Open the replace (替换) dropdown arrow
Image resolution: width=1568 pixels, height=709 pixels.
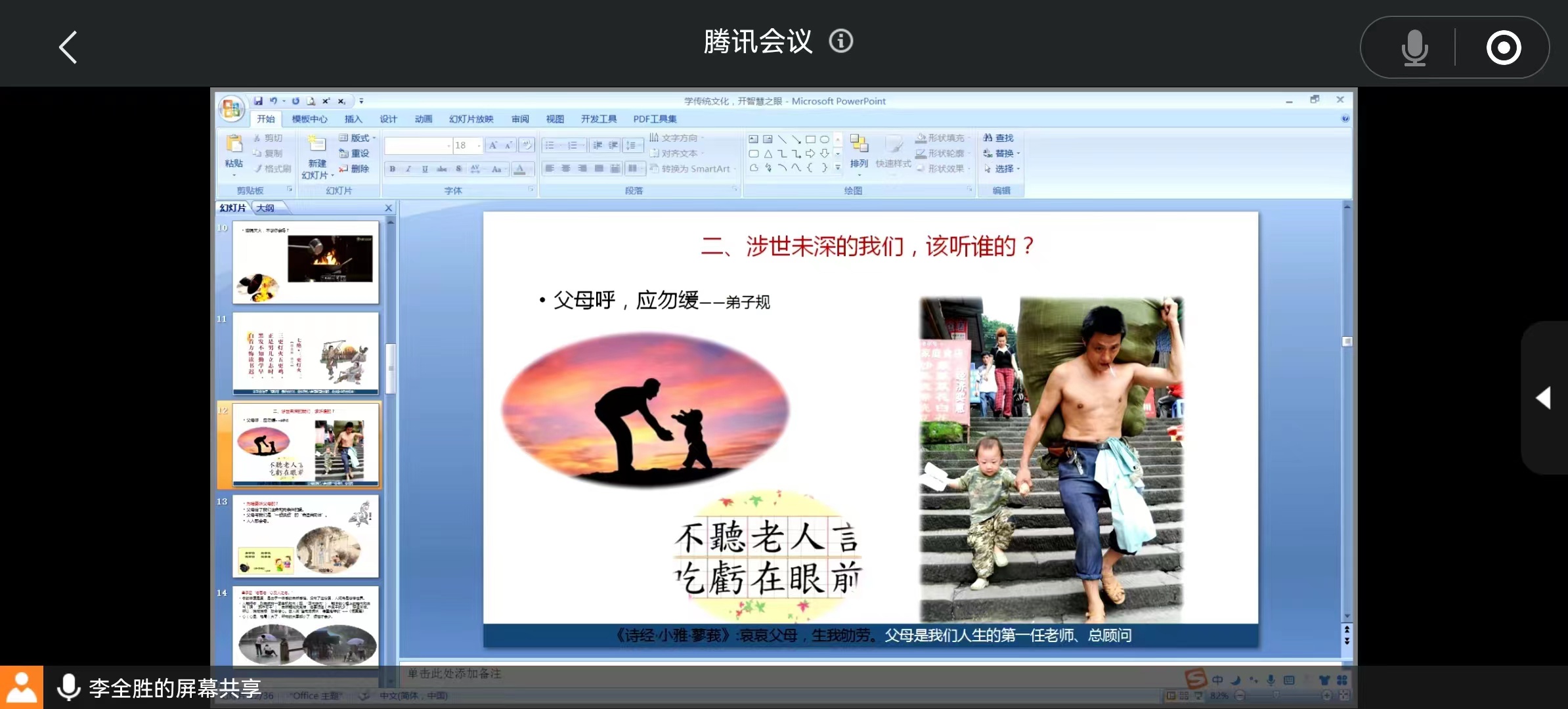point(1018,154)
